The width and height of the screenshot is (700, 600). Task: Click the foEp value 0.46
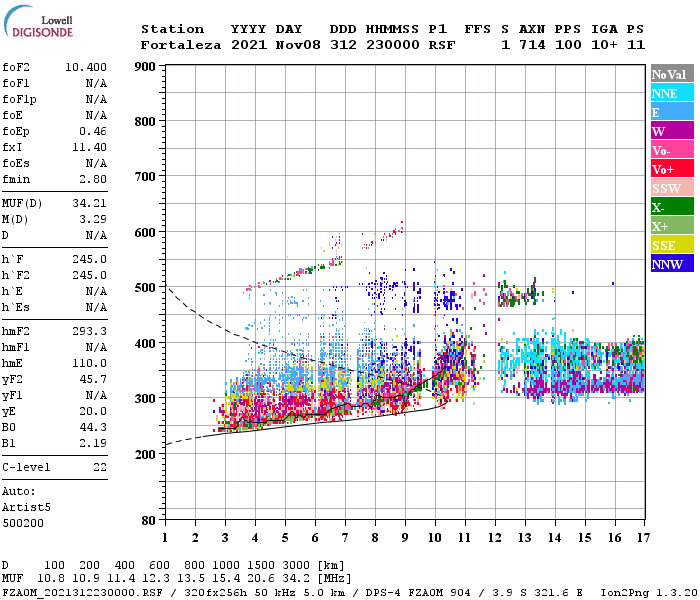93,131
